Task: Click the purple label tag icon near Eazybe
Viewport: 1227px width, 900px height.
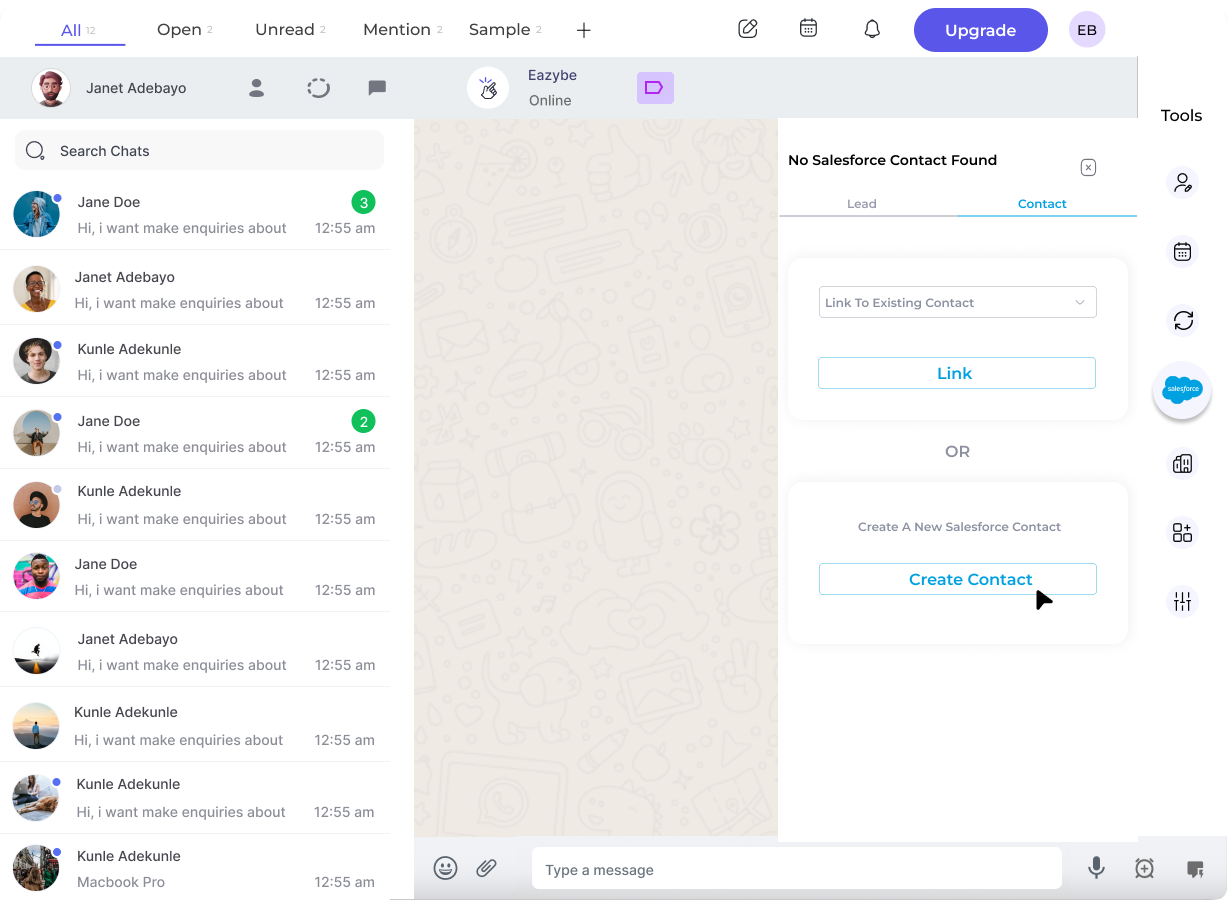Action: [x=655, y=88]
